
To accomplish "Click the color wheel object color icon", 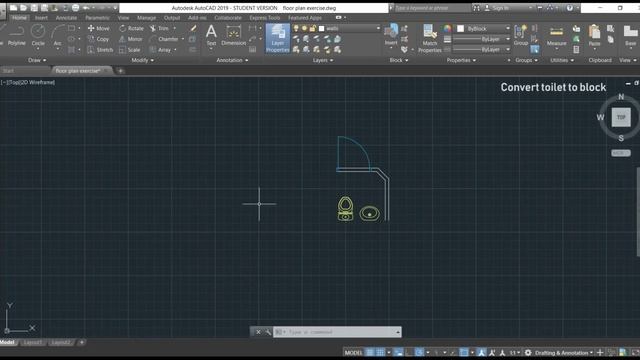I will click(448, 28).
